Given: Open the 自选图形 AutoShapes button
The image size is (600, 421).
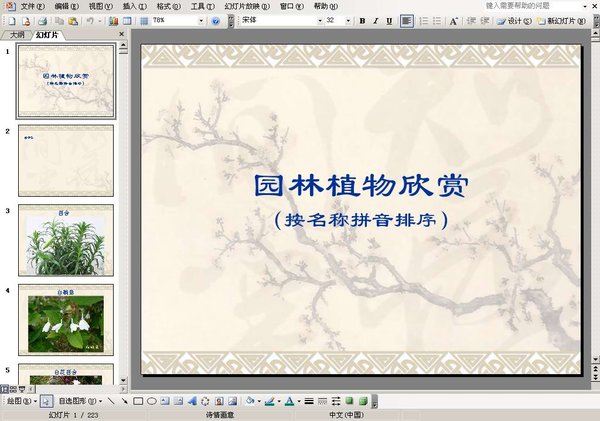Looking at the screenshot, I should pyautogui.click(x=78, y=401).
